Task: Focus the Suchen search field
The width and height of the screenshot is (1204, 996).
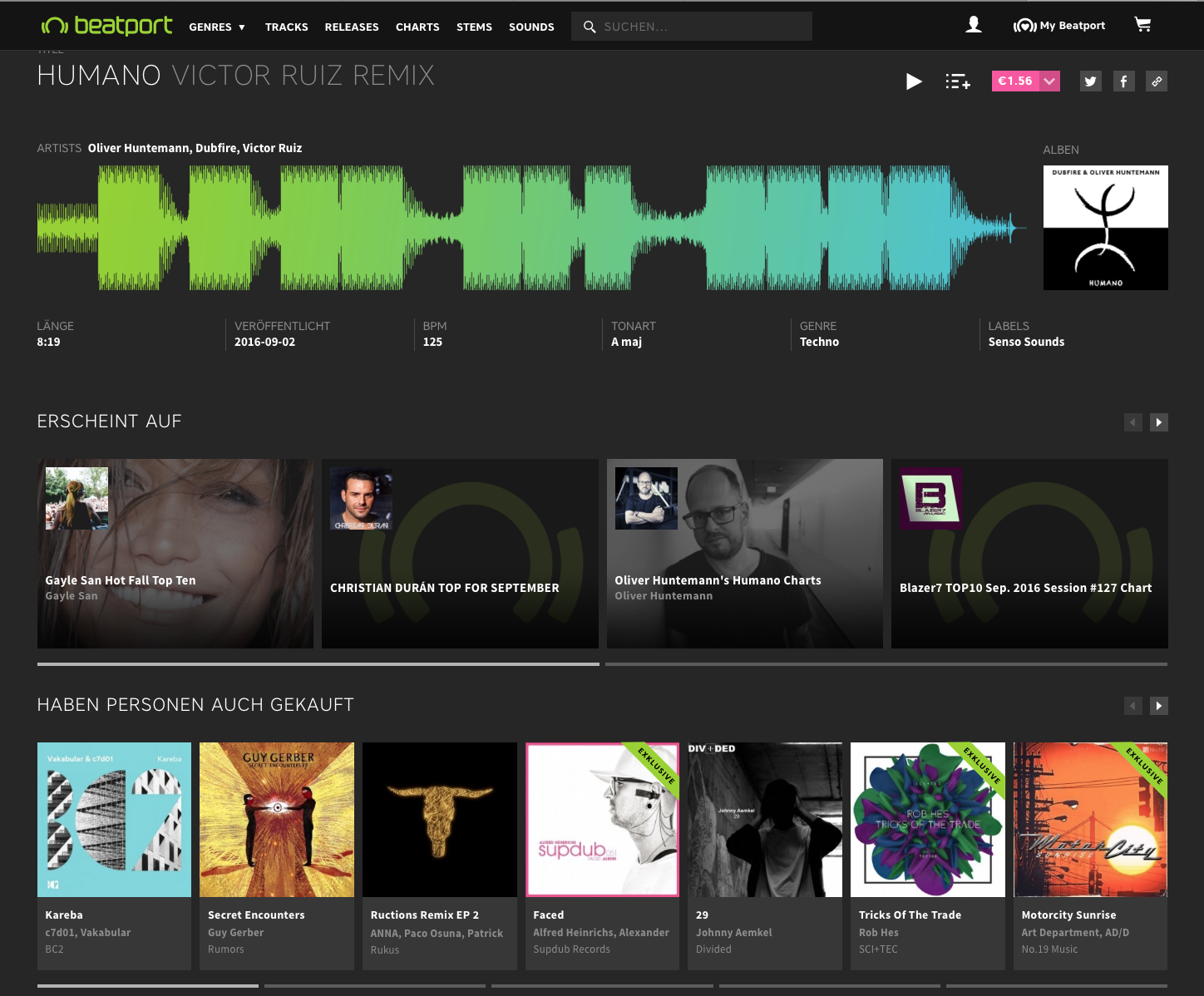Action: [692, 27]
